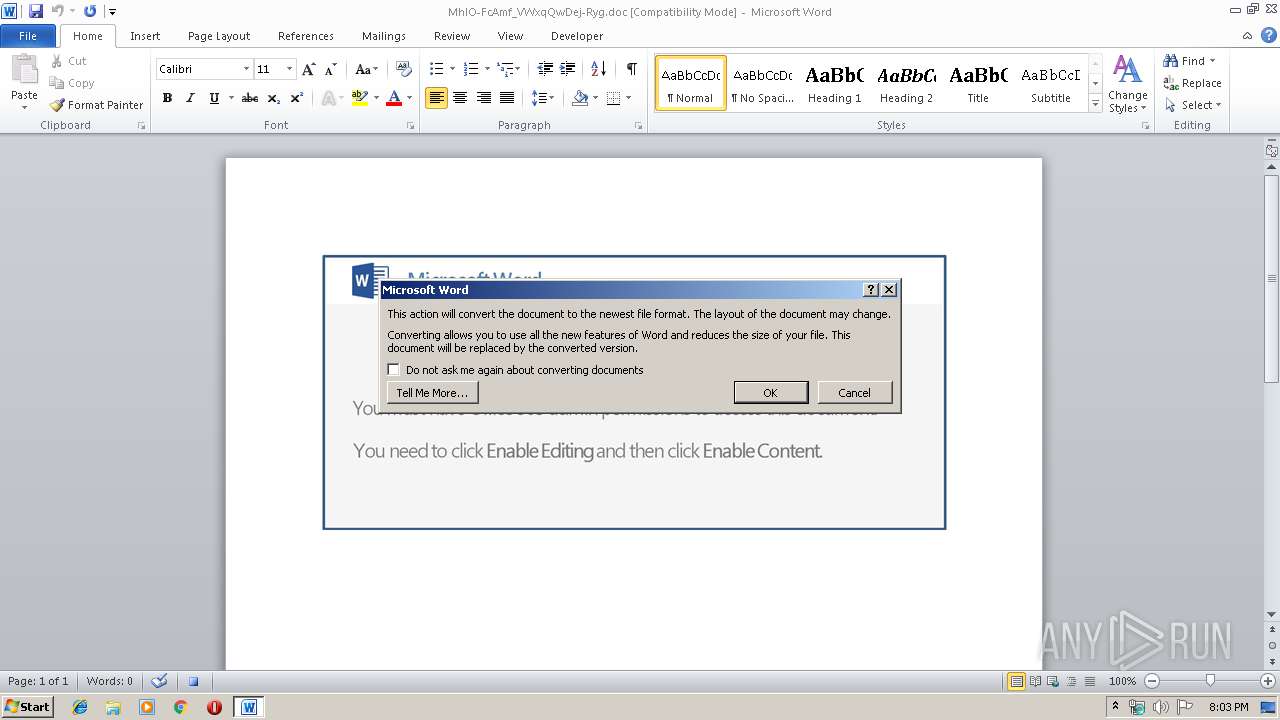
Task: Select the Format Painter tool
Action: click(x=97, y=105)
